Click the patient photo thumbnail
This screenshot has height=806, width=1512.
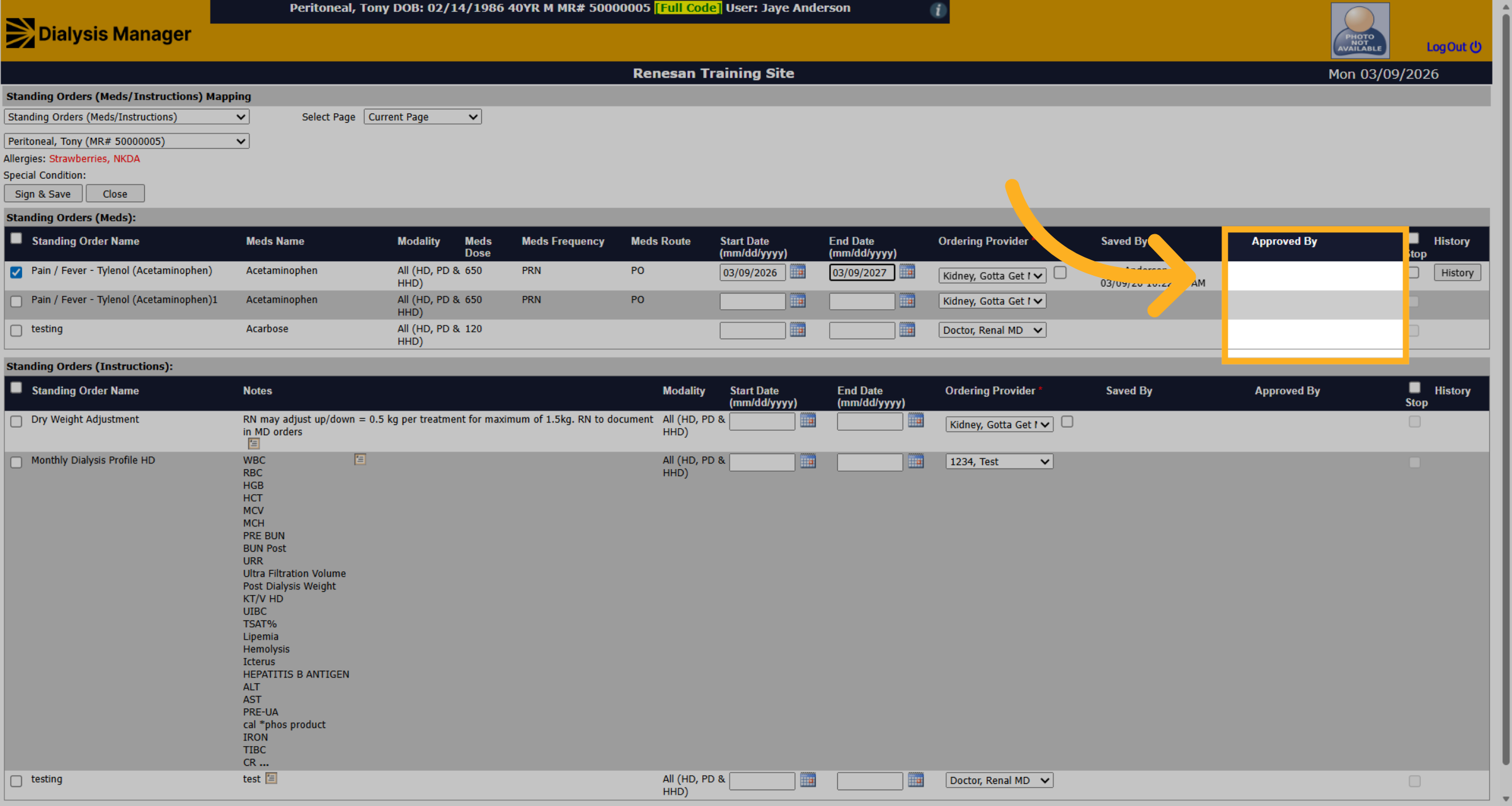tap(1360, 30)
